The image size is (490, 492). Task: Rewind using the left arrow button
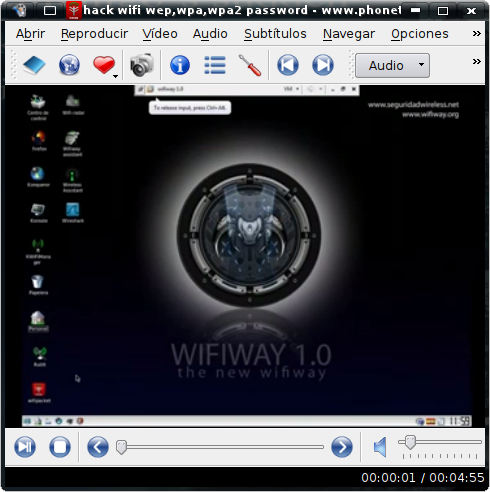(98, 447)
